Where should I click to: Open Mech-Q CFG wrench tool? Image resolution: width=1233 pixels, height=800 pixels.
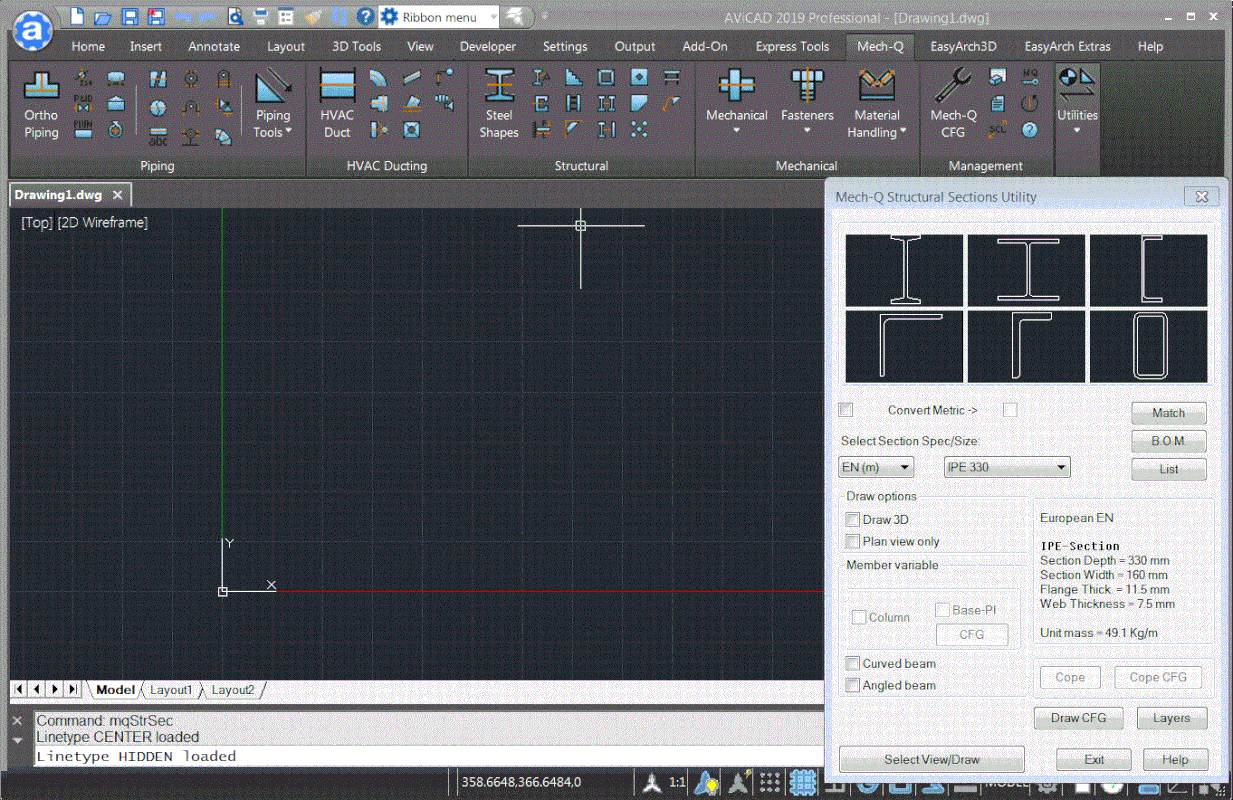click(x=953, y=104)
